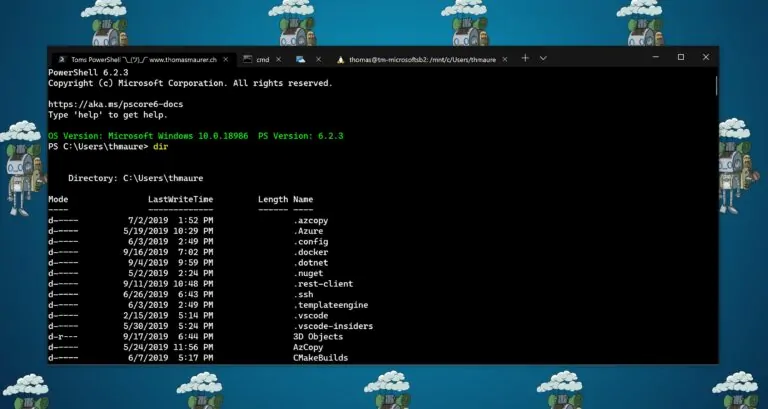Click the .azcopy folder name
The height and width of the screenshot is (409, 768).
[311, 220]
